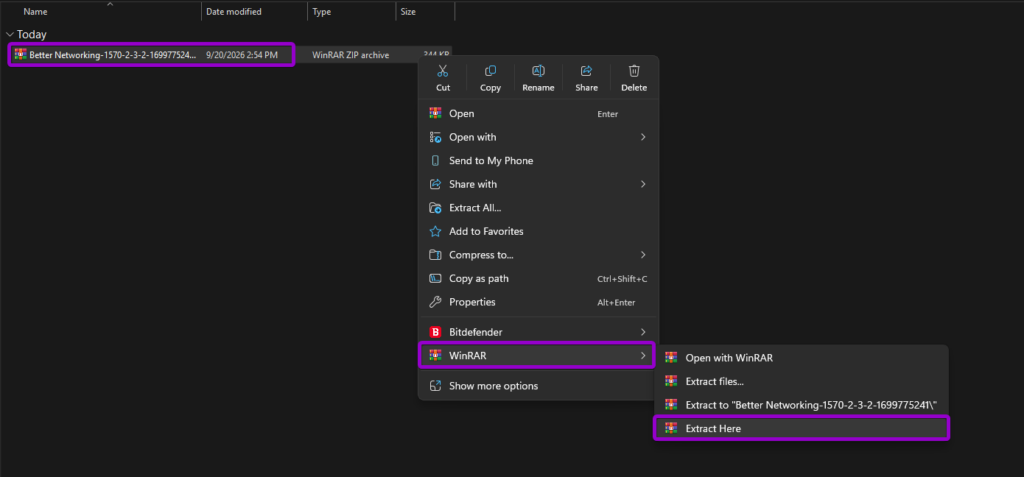Expand the Compress to... submenu arrow

click(643, 255)
